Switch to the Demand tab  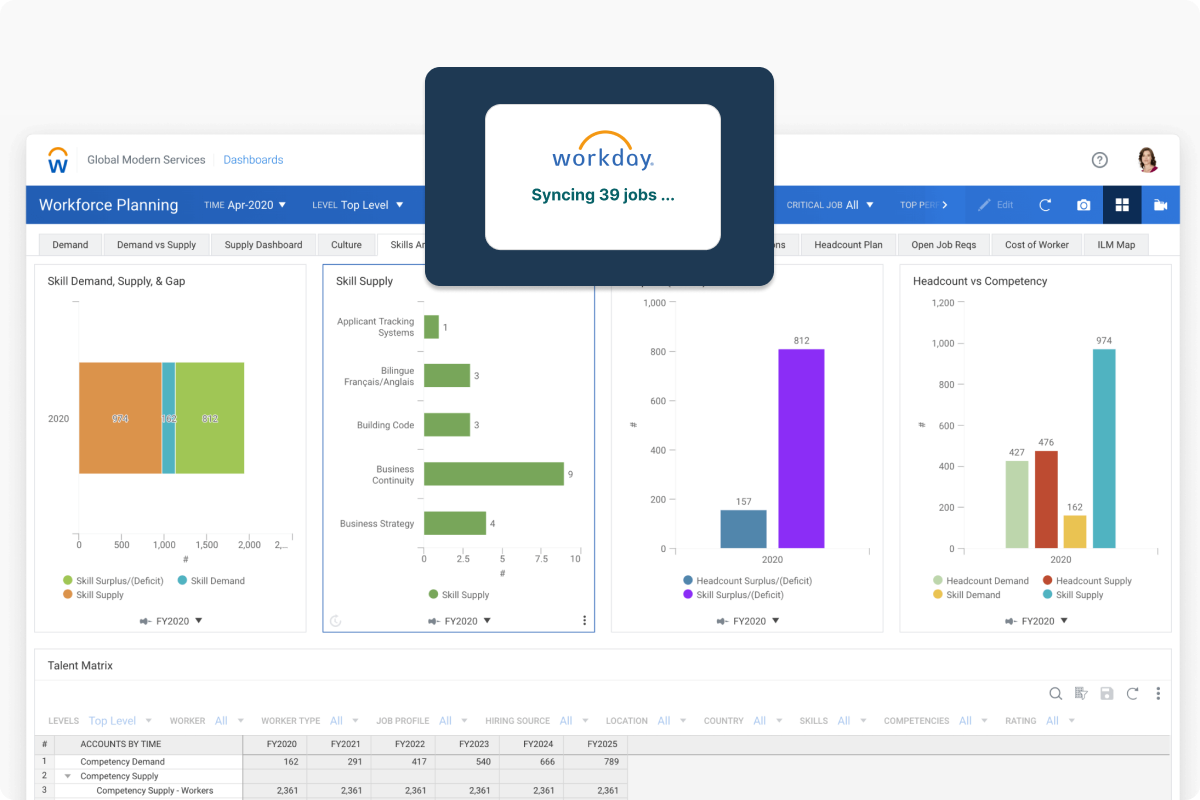tap(70, 245)
